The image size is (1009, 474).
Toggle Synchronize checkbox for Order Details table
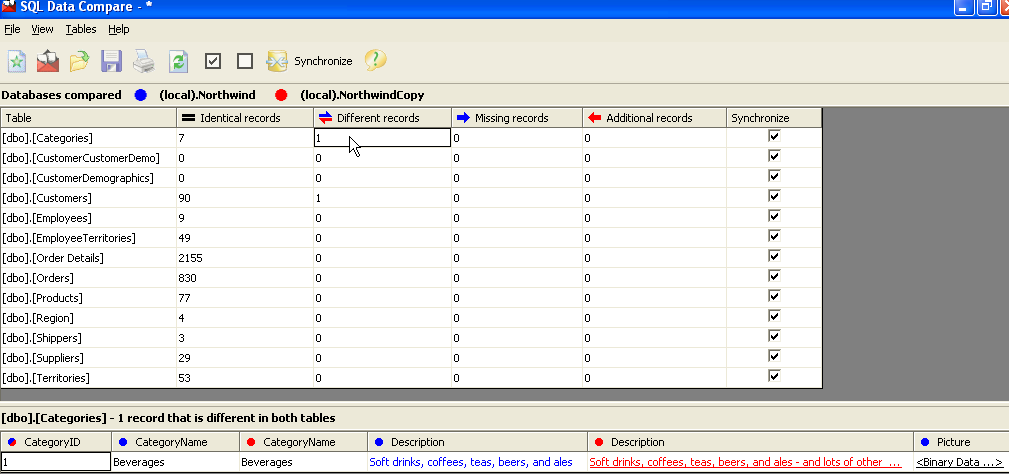pyautogui.click(x=774, y=256)
